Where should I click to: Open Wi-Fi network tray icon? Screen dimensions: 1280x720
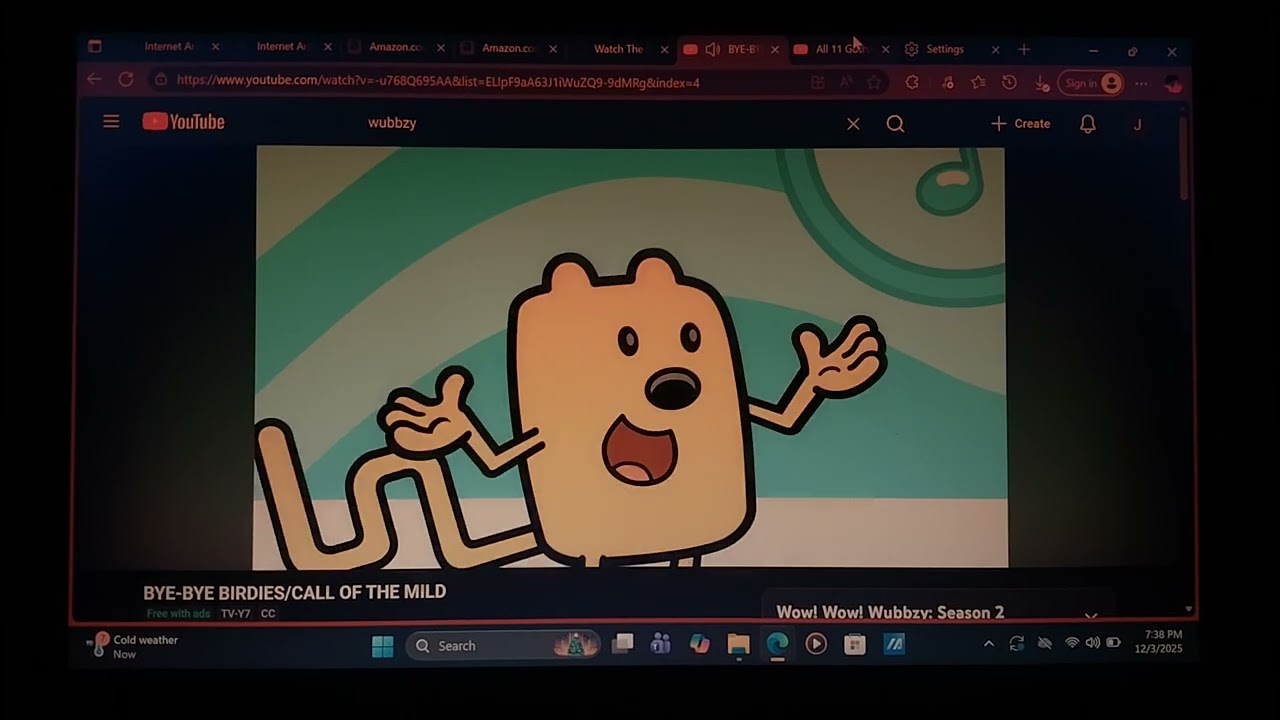[1071, 643]
